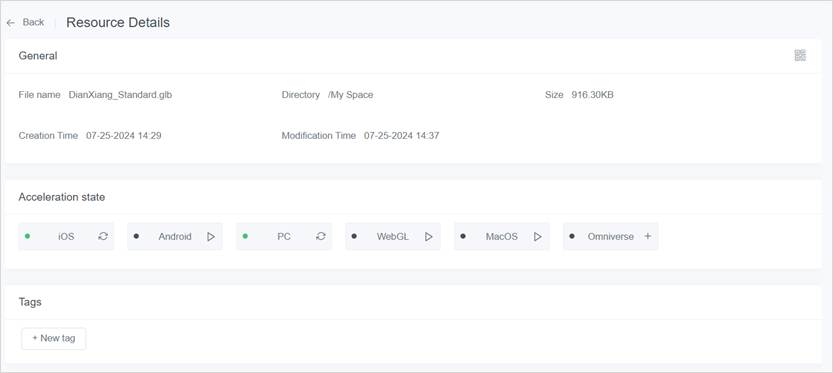Image resolution: width=833 pixels, height=373 pixels.
Task: Click the black status dot for Omniverse
Action: 572,236
